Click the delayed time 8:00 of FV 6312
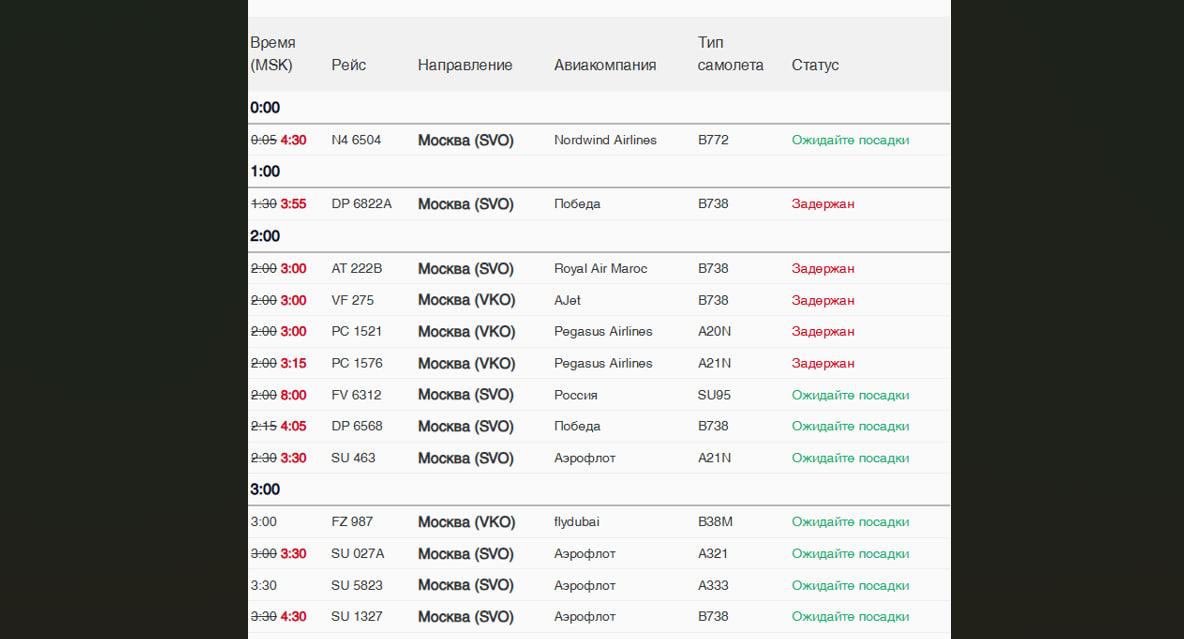The image size is (1184, 639). coord(294,395)
